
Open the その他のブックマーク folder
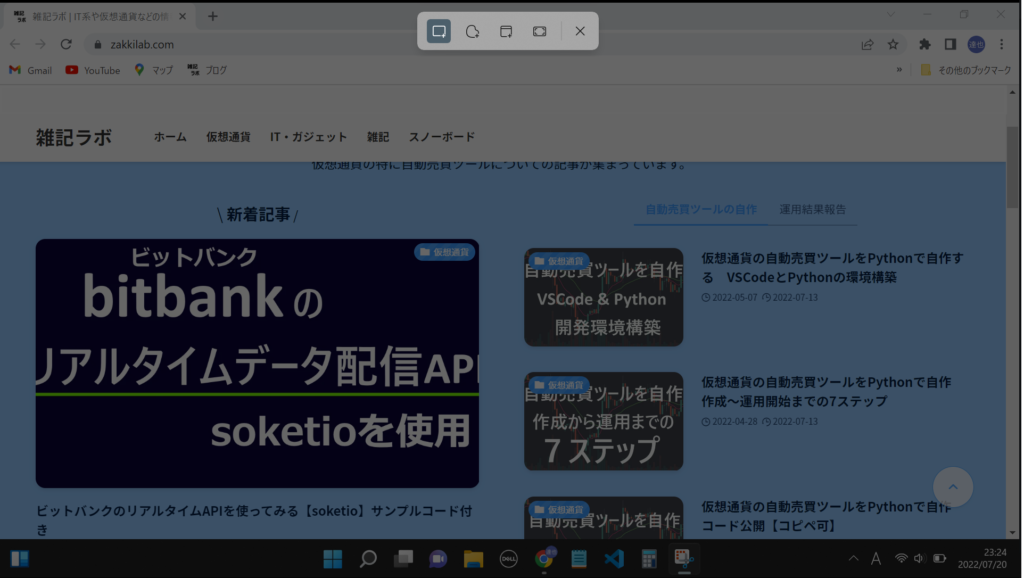coord(965,71)
